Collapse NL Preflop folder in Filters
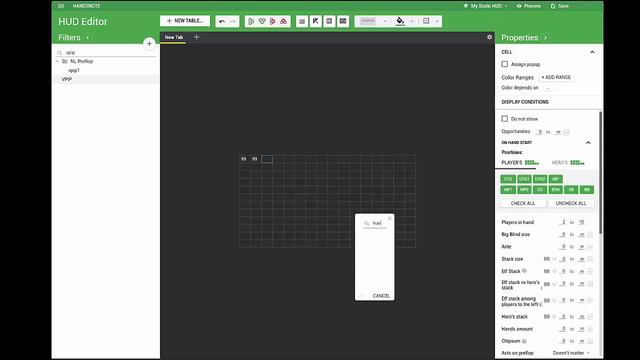Screen dimensions: 640x360 (57, 61)
